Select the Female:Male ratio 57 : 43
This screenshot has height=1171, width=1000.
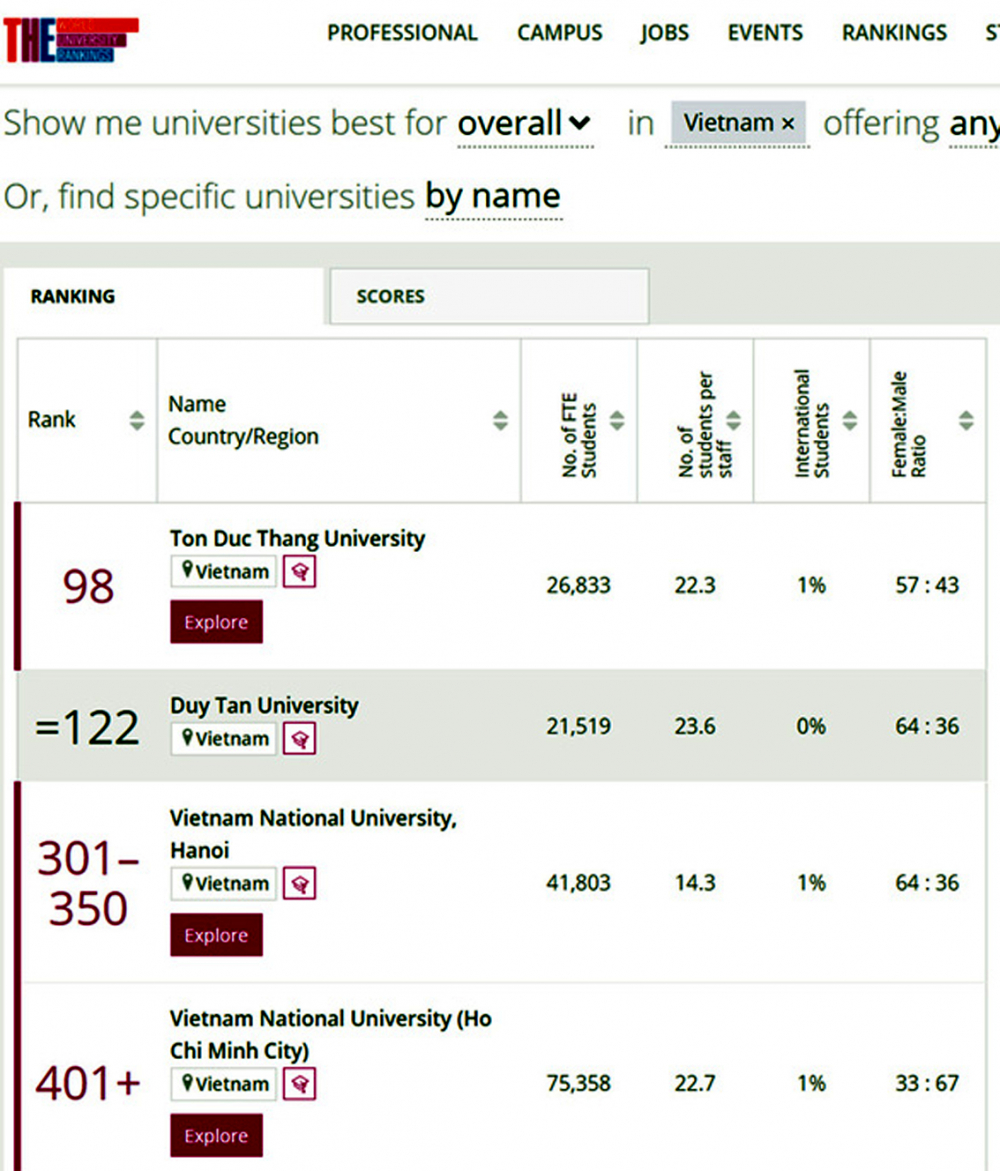[928, 586]
